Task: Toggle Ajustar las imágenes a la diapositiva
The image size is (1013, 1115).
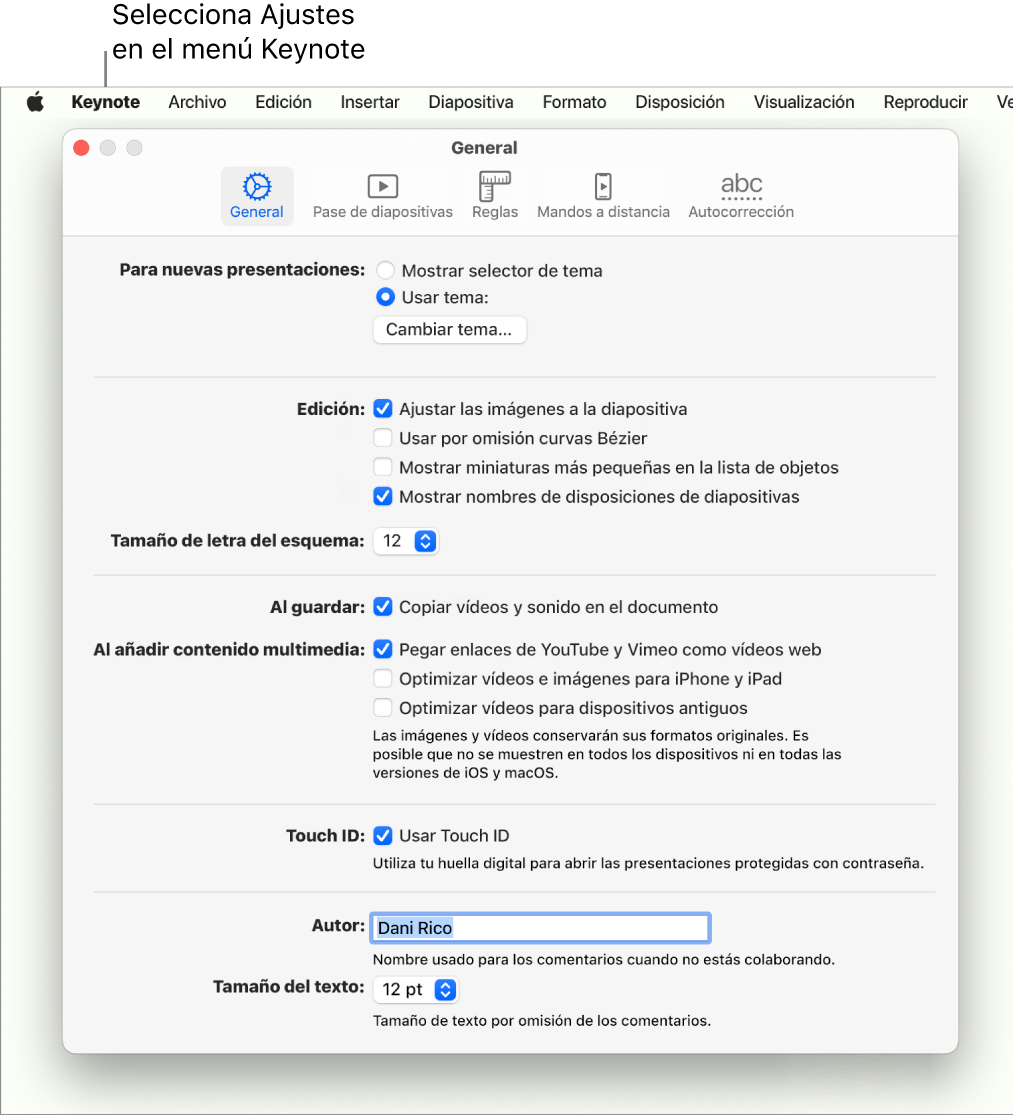Action: pos(382,409)
